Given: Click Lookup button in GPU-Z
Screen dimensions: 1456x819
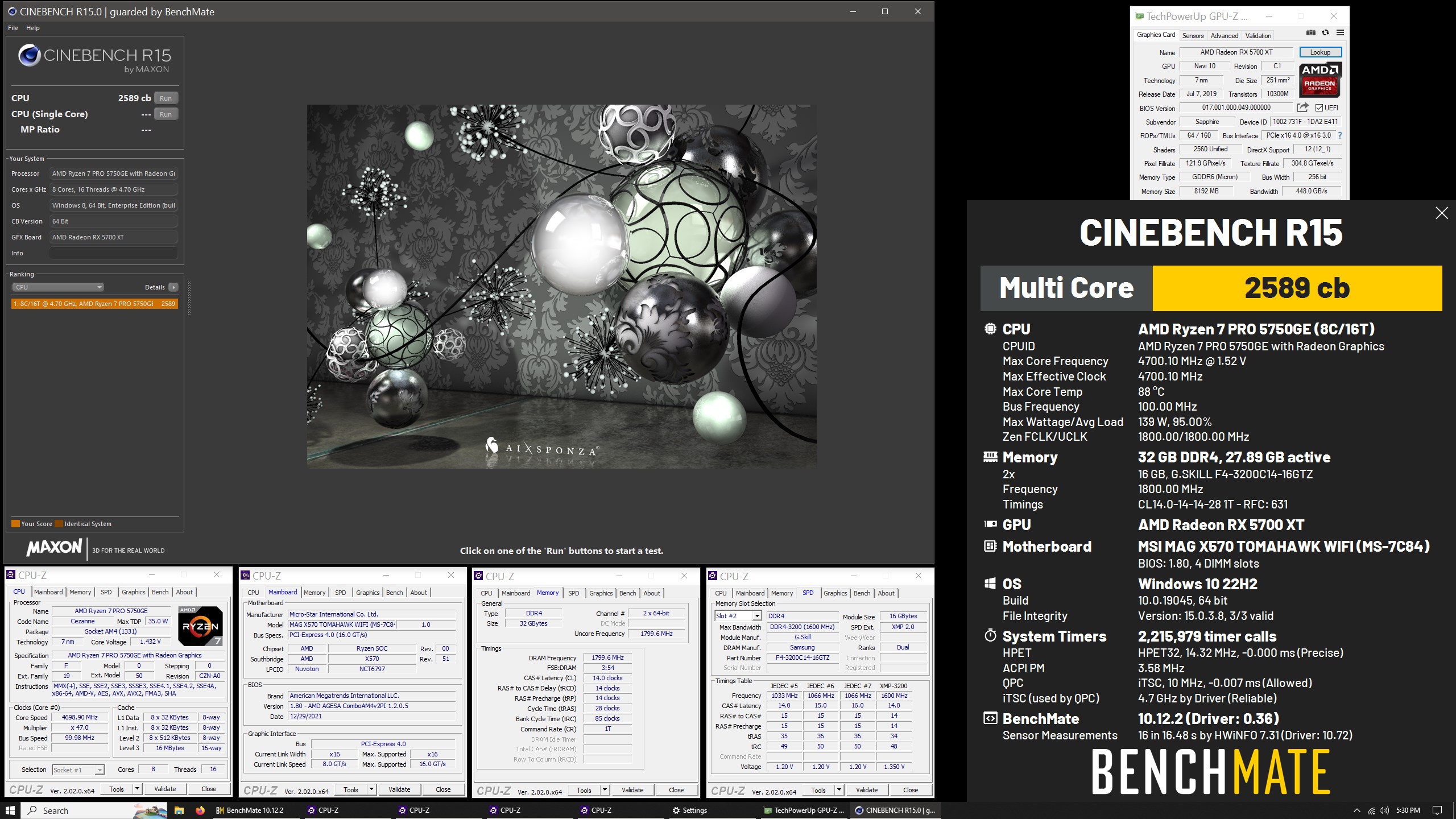Looking at the screenshot, I should tap(1320, 52).
